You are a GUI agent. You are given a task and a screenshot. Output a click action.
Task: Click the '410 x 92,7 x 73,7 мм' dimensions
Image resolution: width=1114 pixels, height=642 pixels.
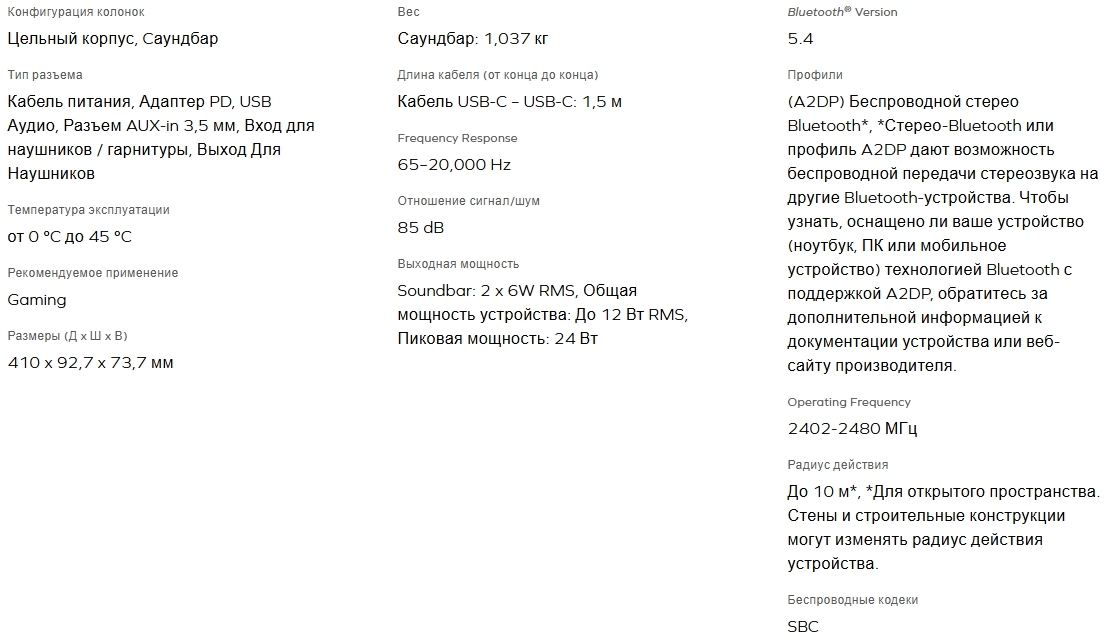point(90,363)
